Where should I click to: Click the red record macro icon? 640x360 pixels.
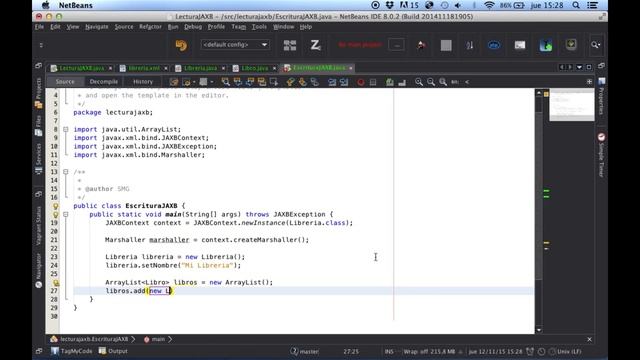pos(360,82)
